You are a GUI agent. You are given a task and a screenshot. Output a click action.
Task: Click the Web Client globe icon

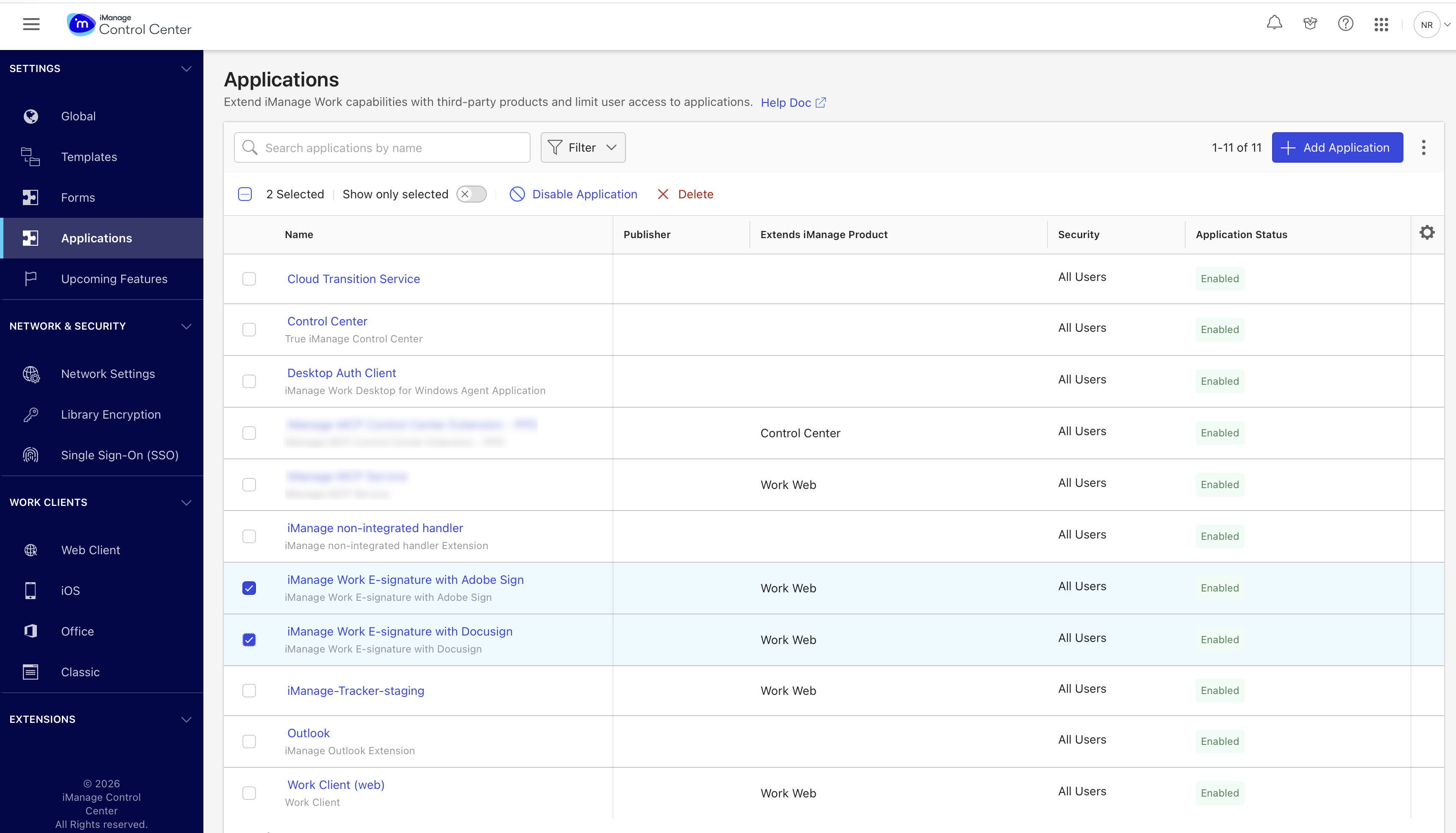coord(31,550)
